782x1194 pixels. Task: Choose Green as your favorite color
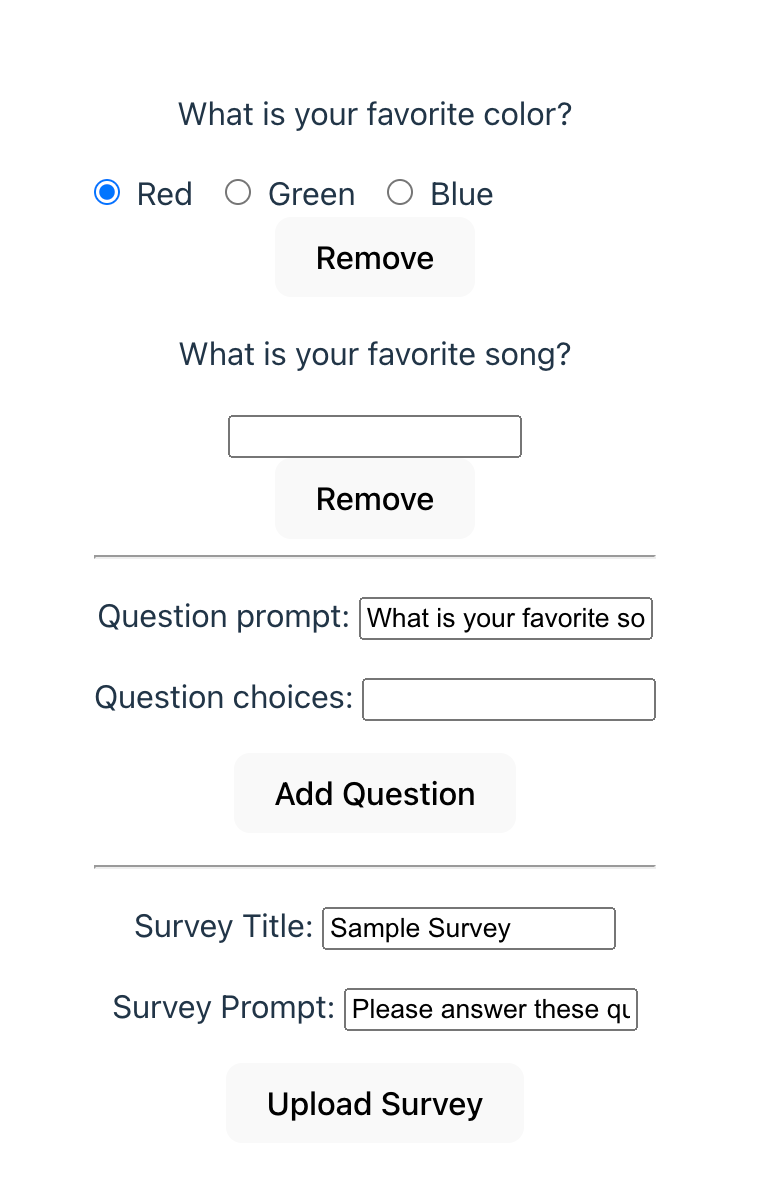[238, 192]
